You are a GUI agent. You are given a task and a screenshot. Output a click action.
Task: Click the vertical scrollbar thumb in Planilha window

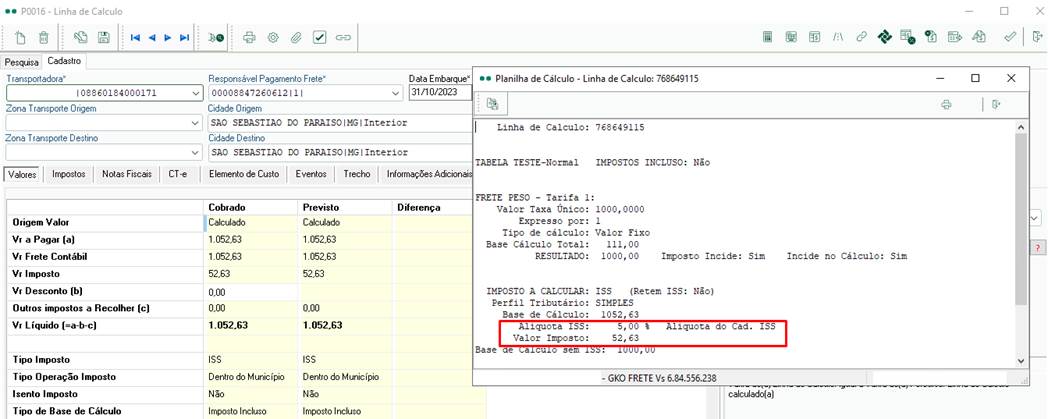[1019, 219]
